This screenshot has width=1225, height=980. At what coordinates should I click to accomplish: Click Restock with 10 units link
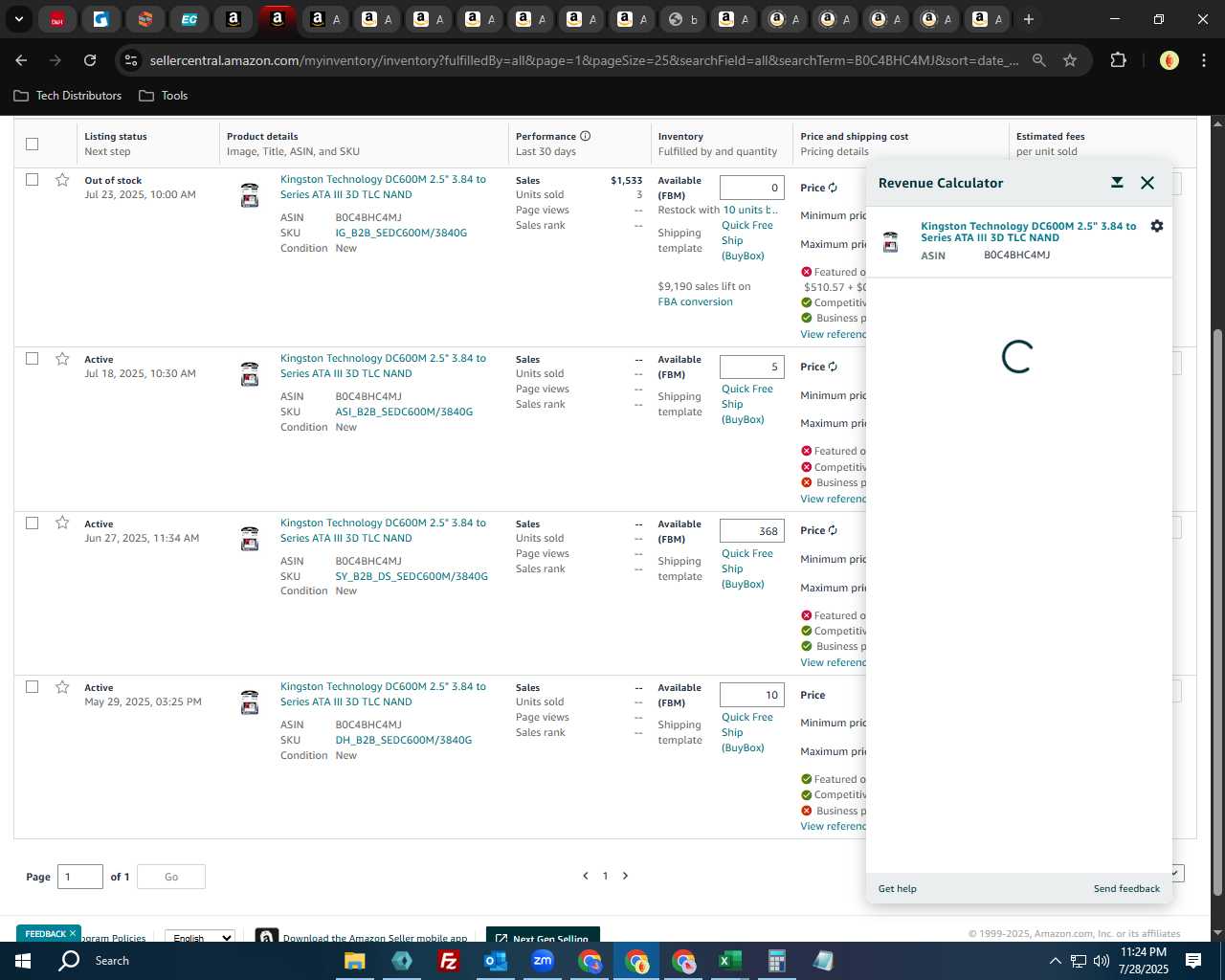(750, 210)
